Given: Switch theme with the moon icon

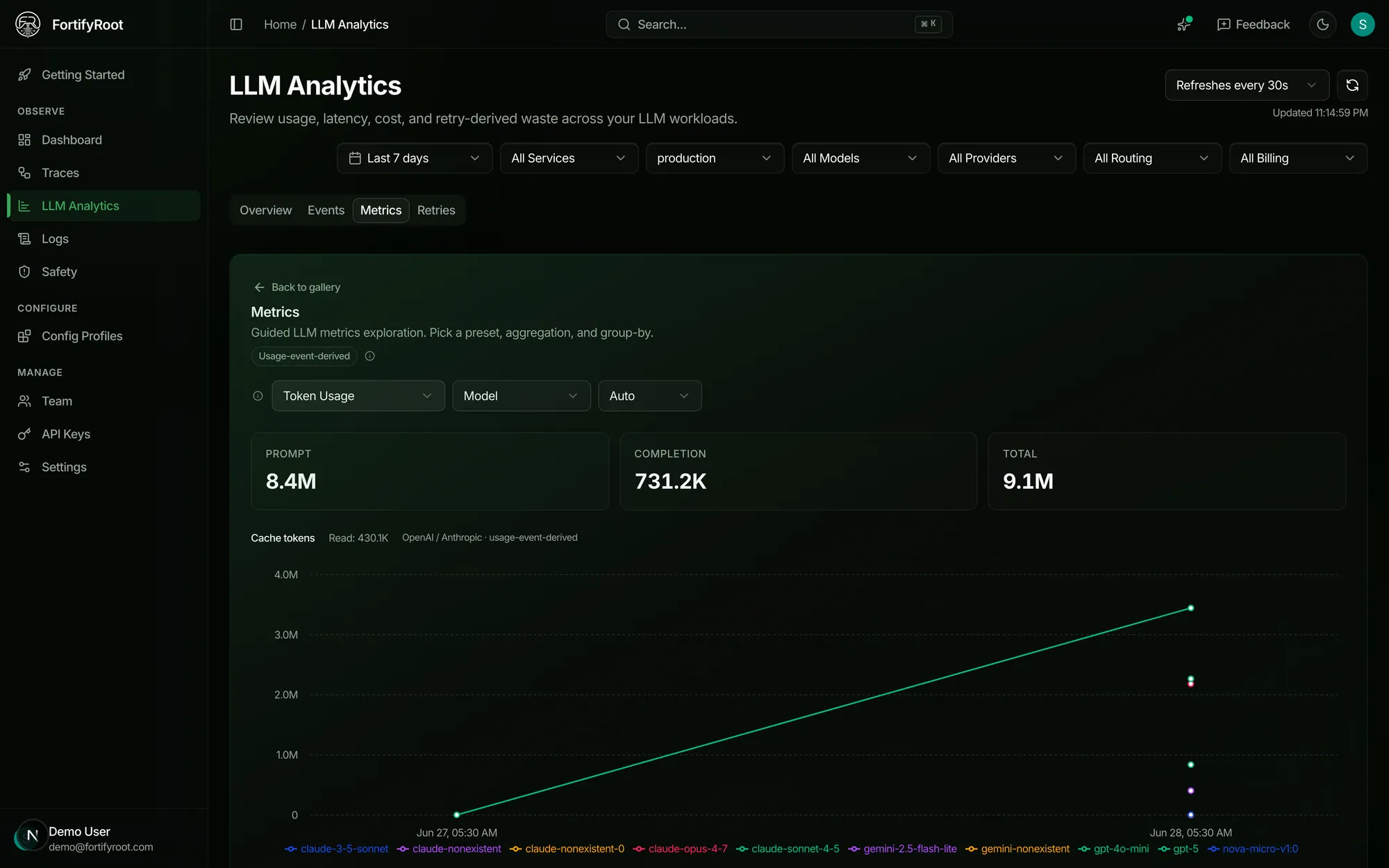Looking at the screenshot, I should [x=1323, y=24].
